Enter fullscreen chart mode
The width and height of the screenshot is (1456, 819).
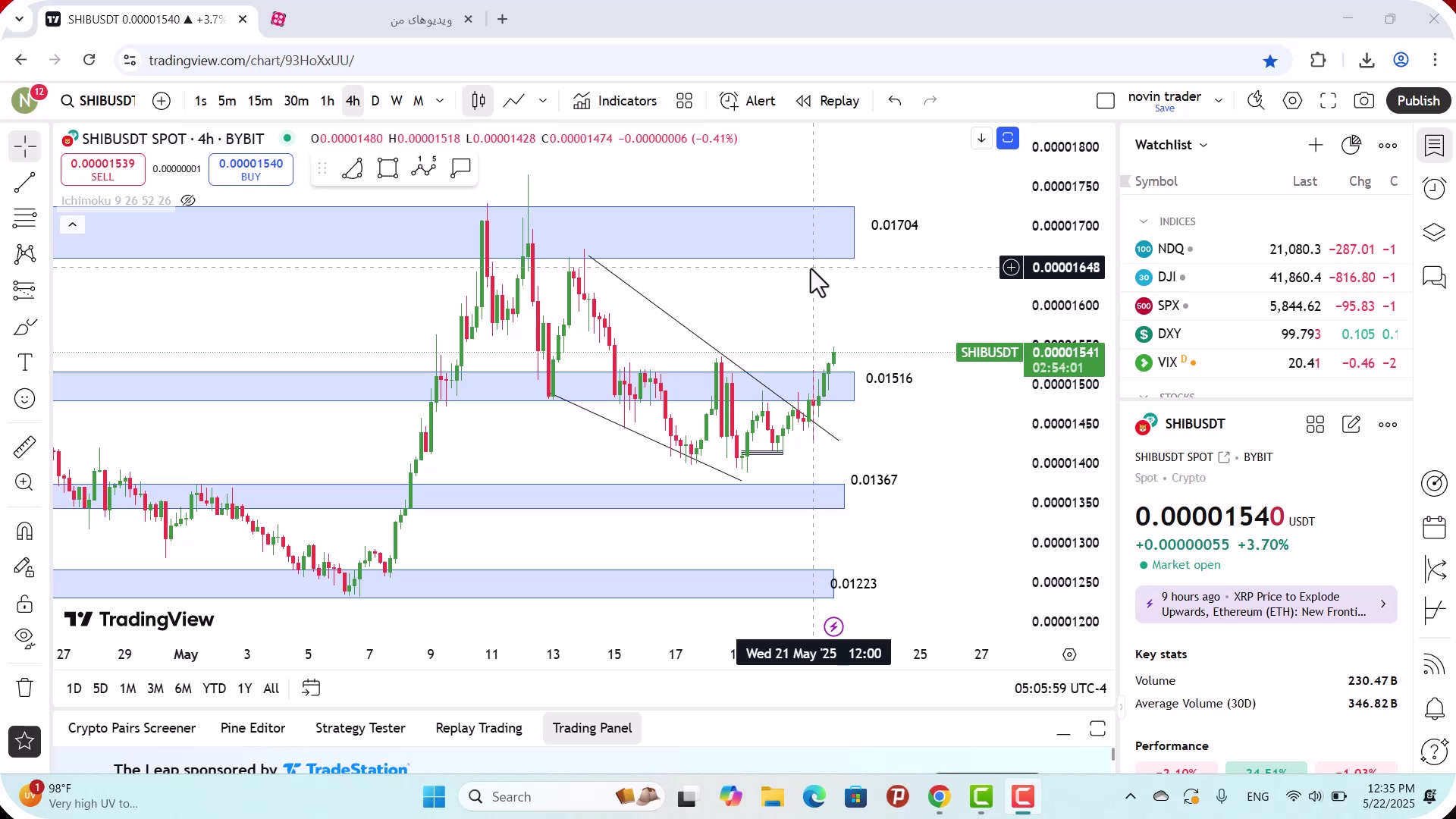(x=1329, y=101)
